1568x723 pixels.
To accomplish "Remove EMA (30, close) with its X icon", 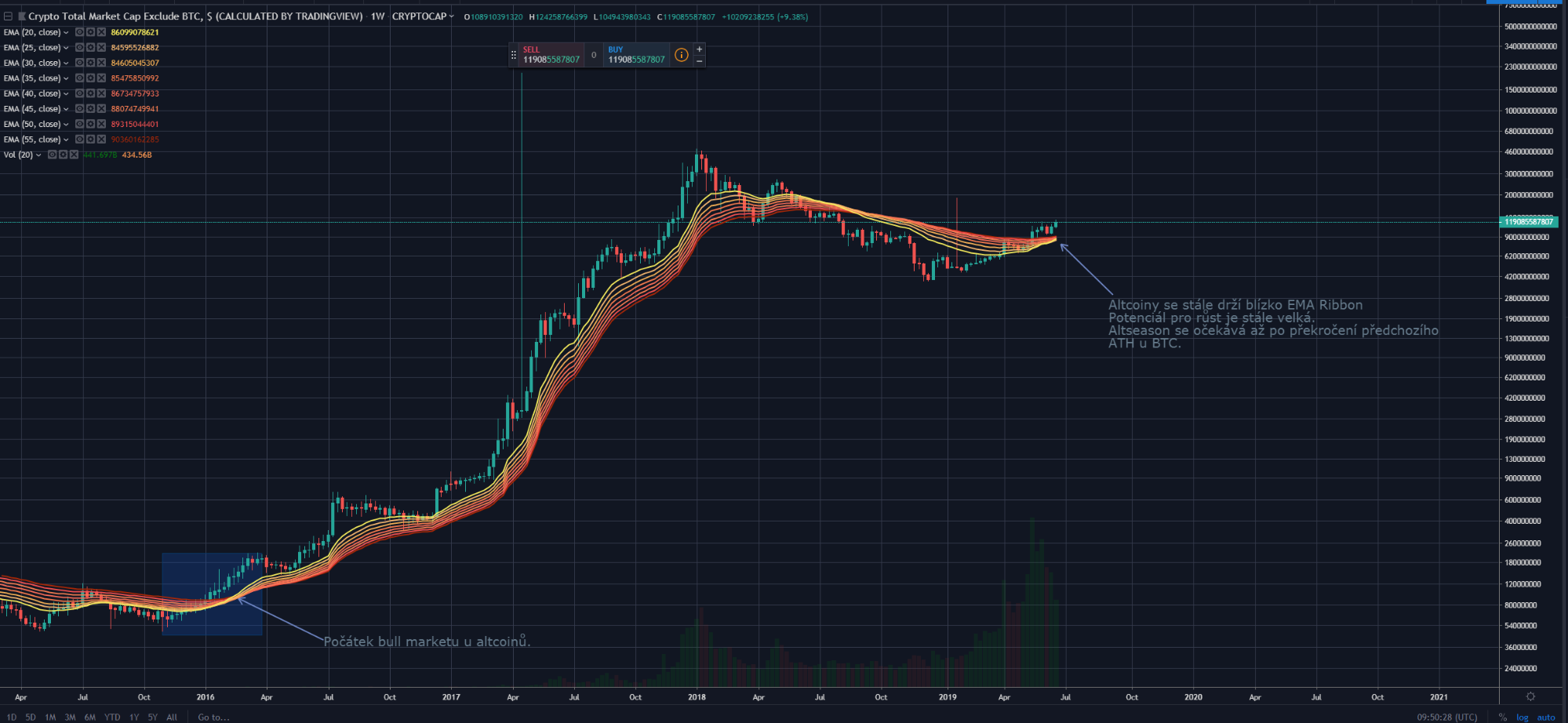I will pos(101,63).
